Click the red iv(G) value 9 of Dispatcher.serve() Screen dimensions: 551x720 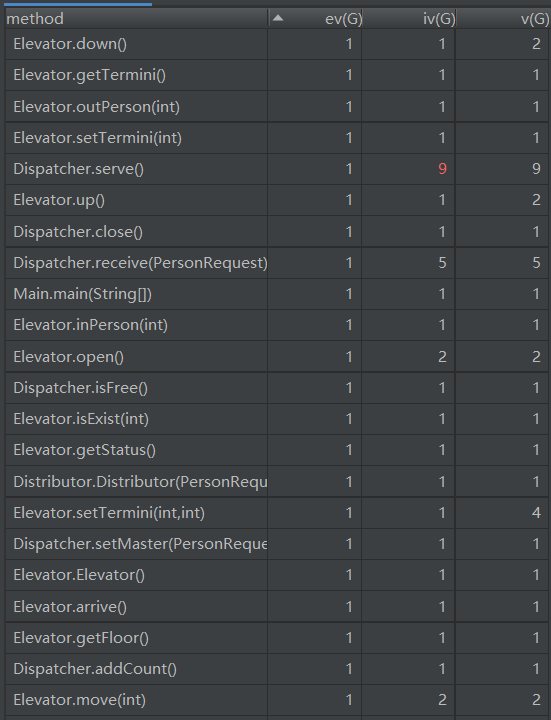click(442, 169)
